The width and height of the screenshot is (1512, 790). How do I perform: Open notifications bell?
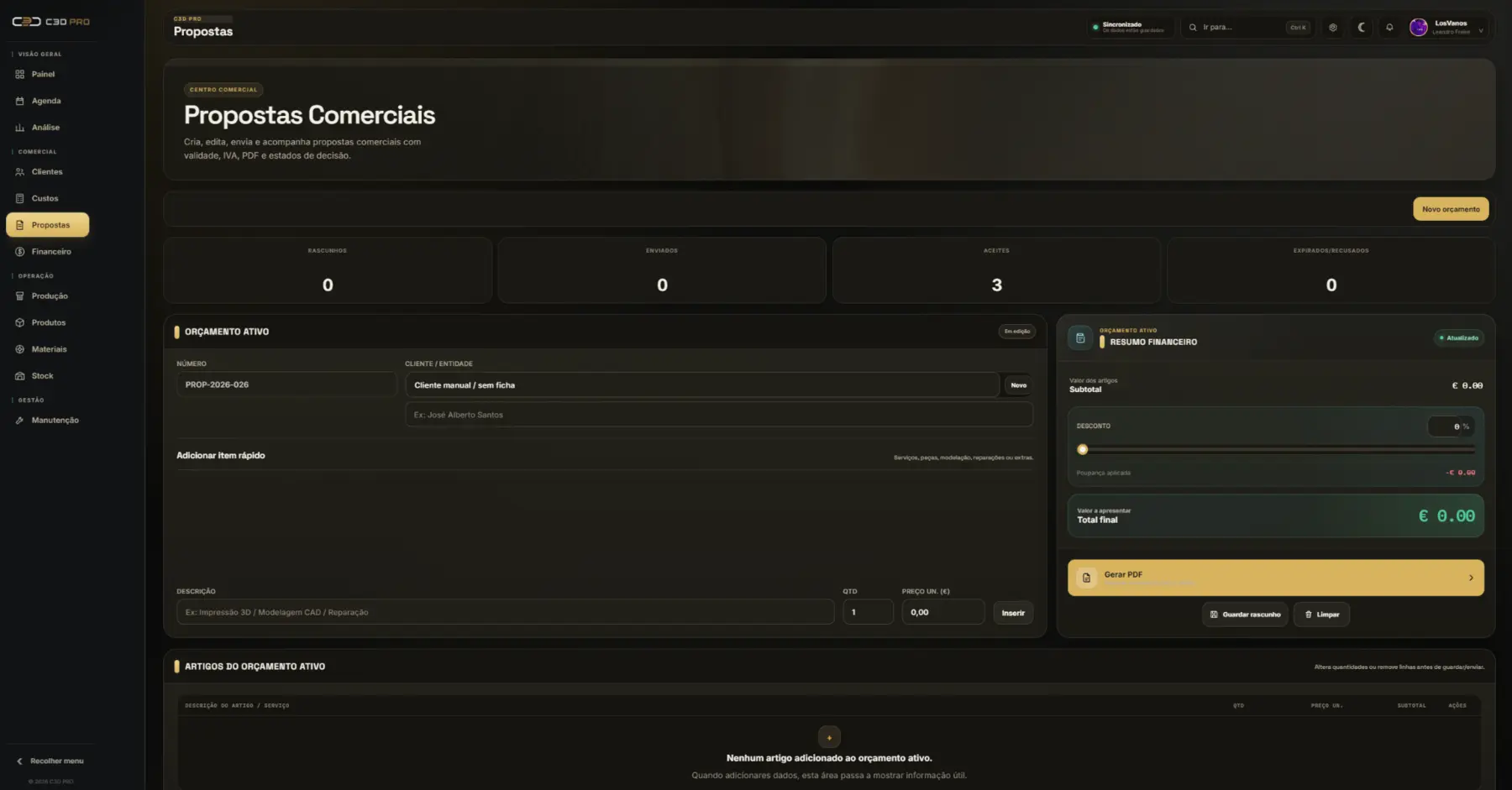(x=1389, y=28)
